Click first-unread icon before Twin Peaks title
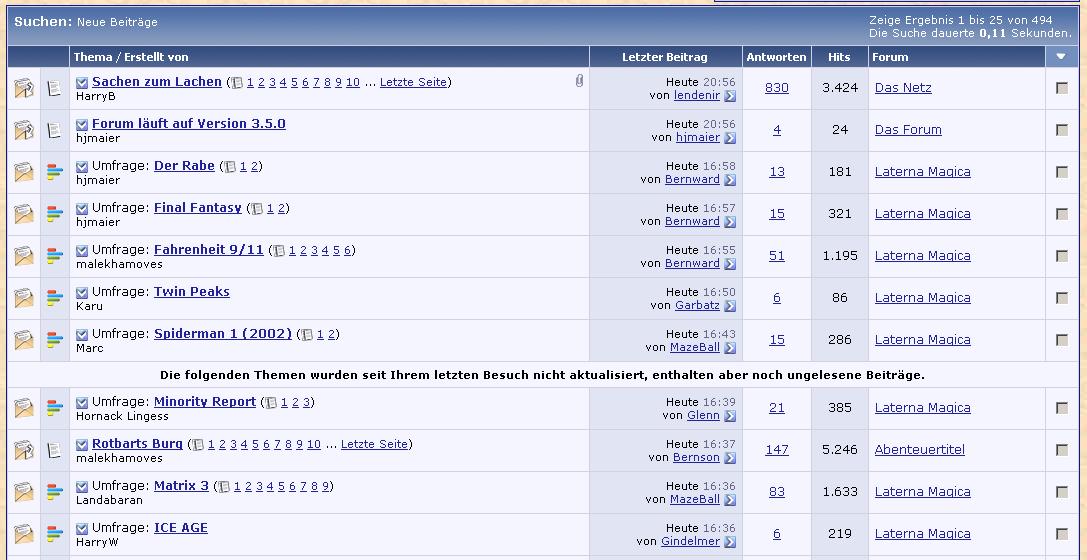The height and width of the screenshot is (560, 1087). (82, 293)
